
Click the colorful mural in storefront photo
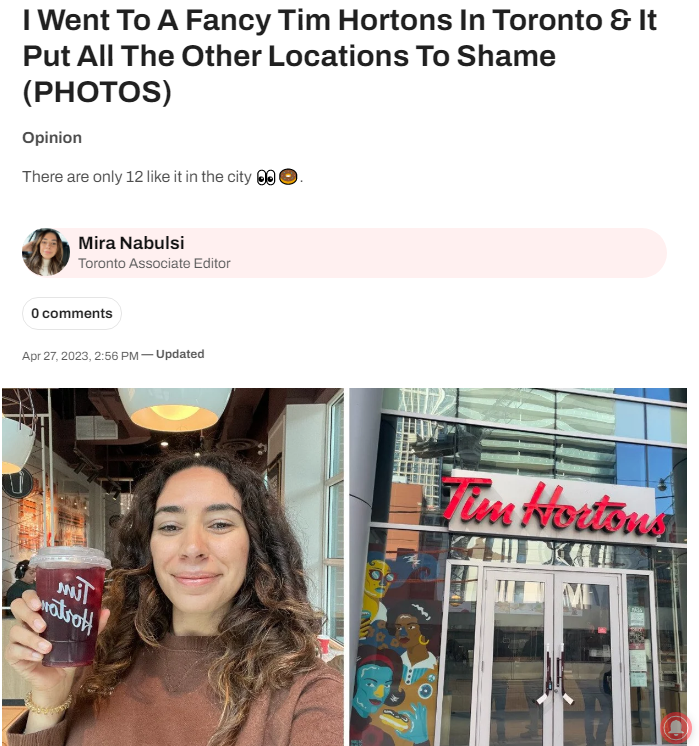[397, 647]
